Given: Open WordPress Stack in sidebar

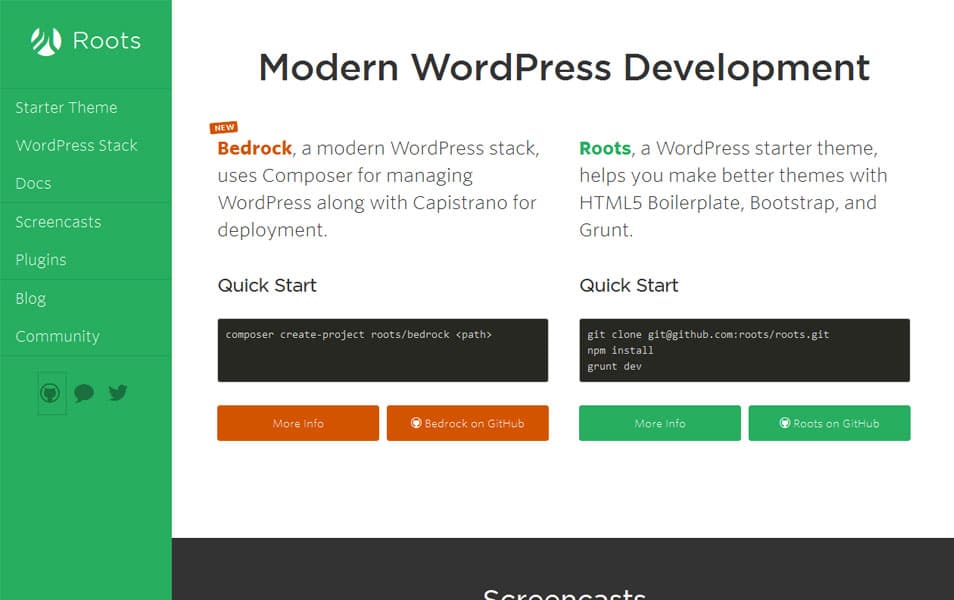Looking at the screenshot, I should click(x=77, y=145).
